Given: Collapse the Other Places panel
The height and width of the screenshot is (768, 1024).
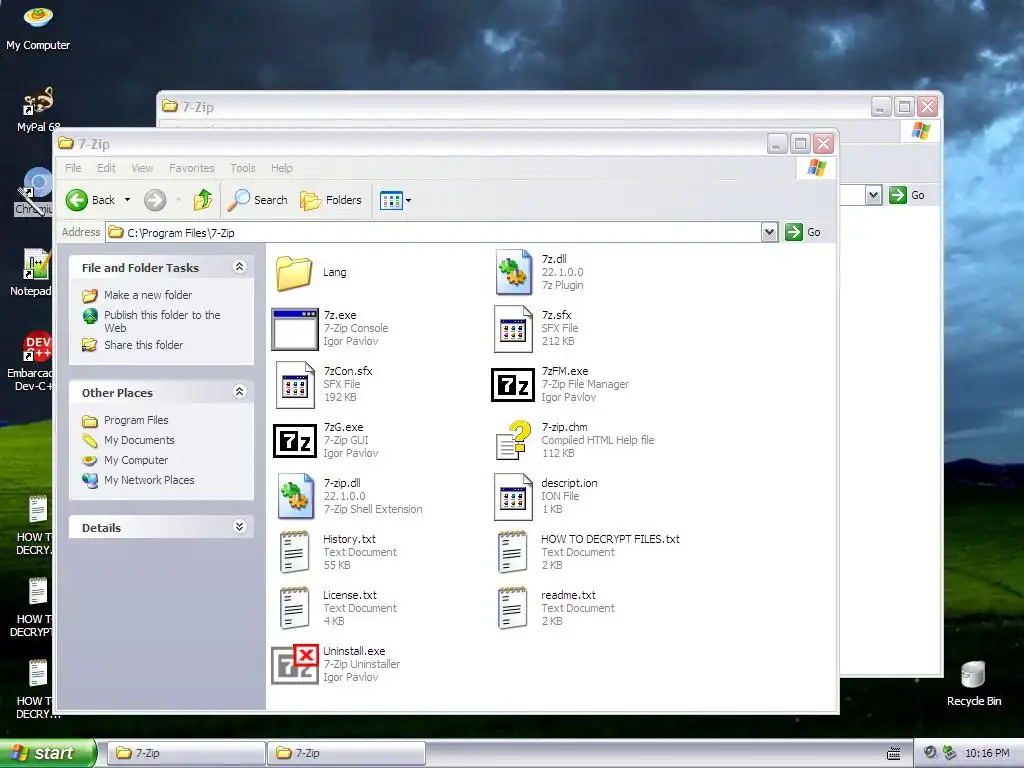Looking at the screenshot, I should 239,392.
